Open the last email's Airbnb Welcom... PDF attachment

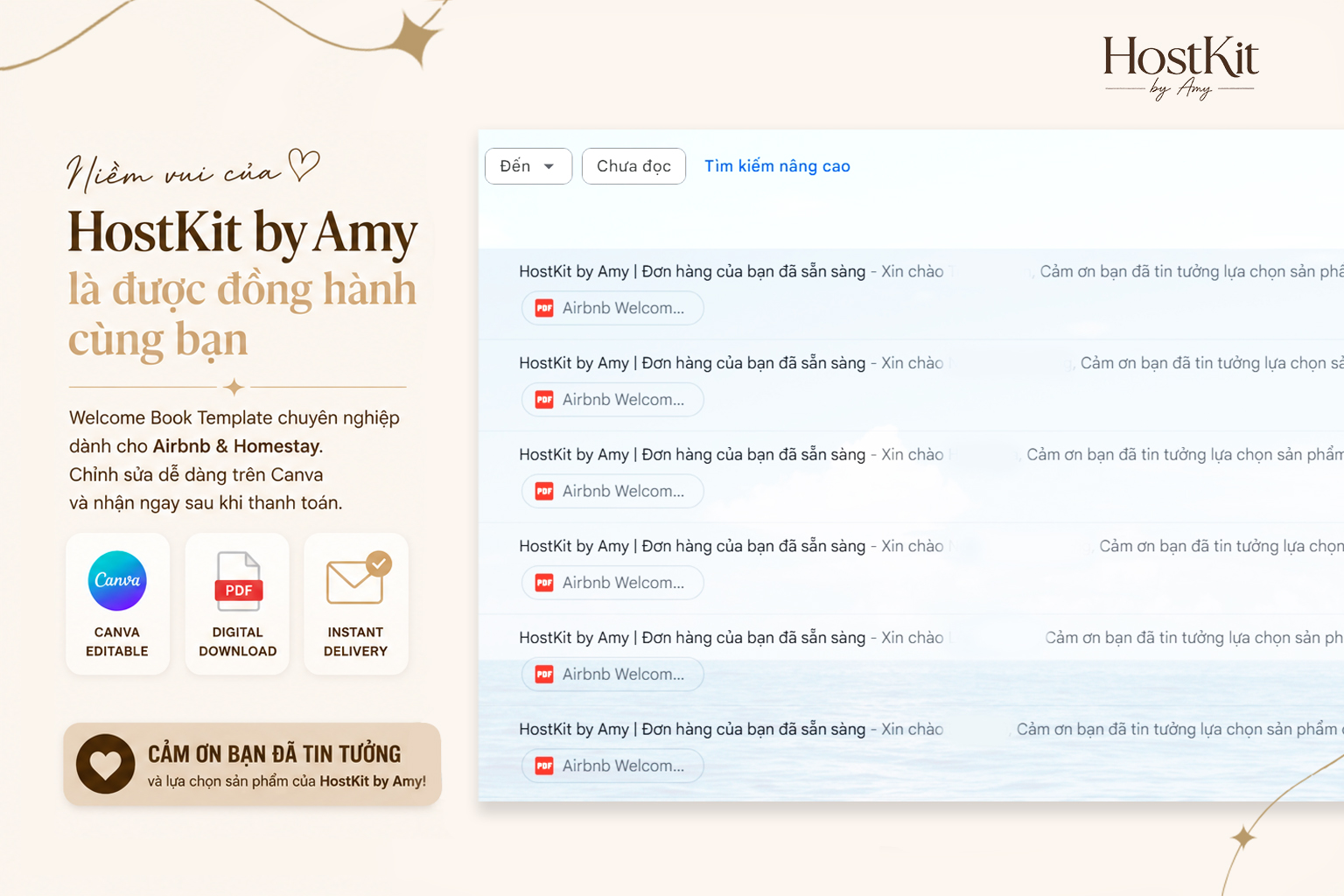612,766
